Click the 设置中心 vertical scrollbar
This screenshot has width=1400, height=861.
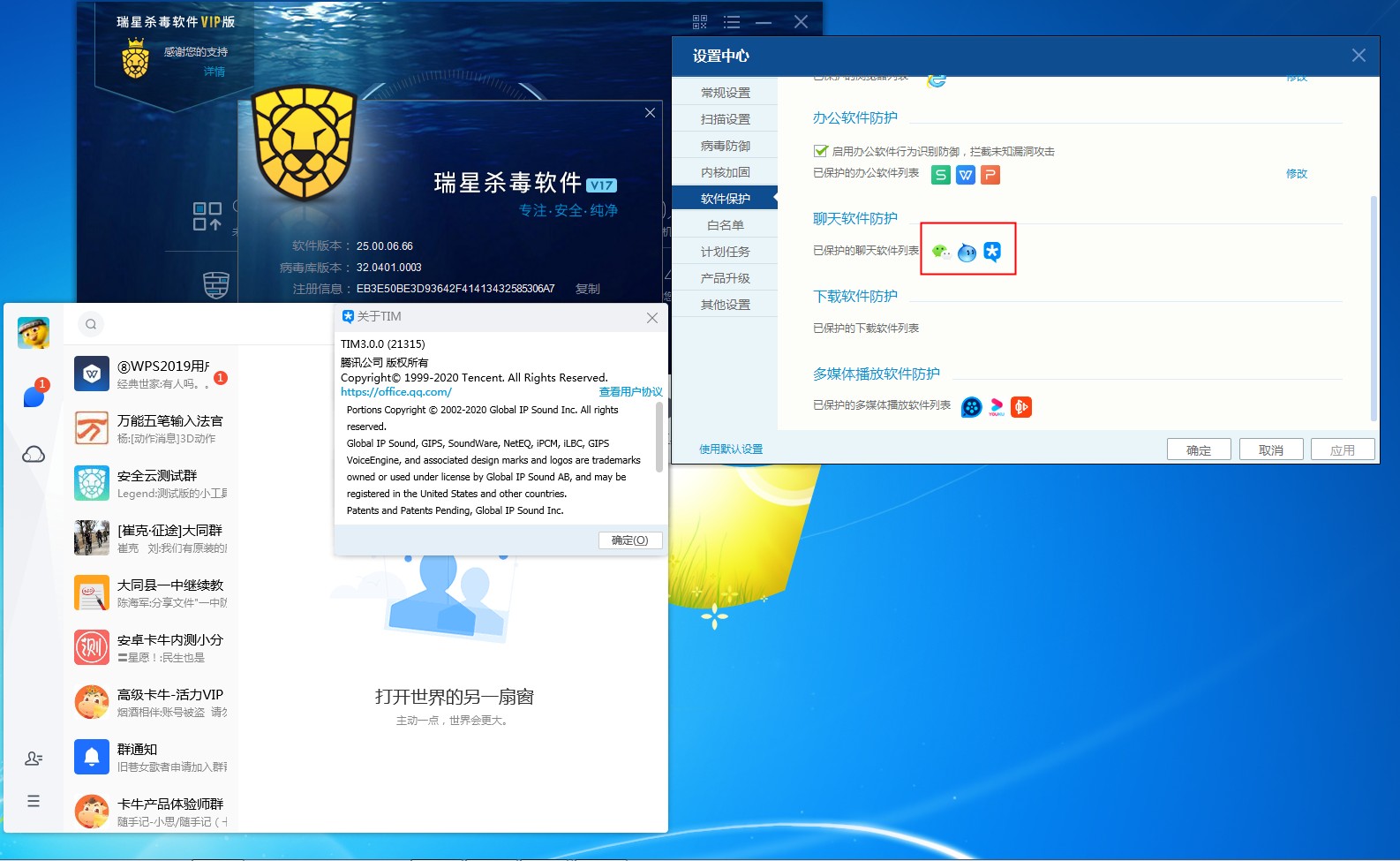(1373, 307)
